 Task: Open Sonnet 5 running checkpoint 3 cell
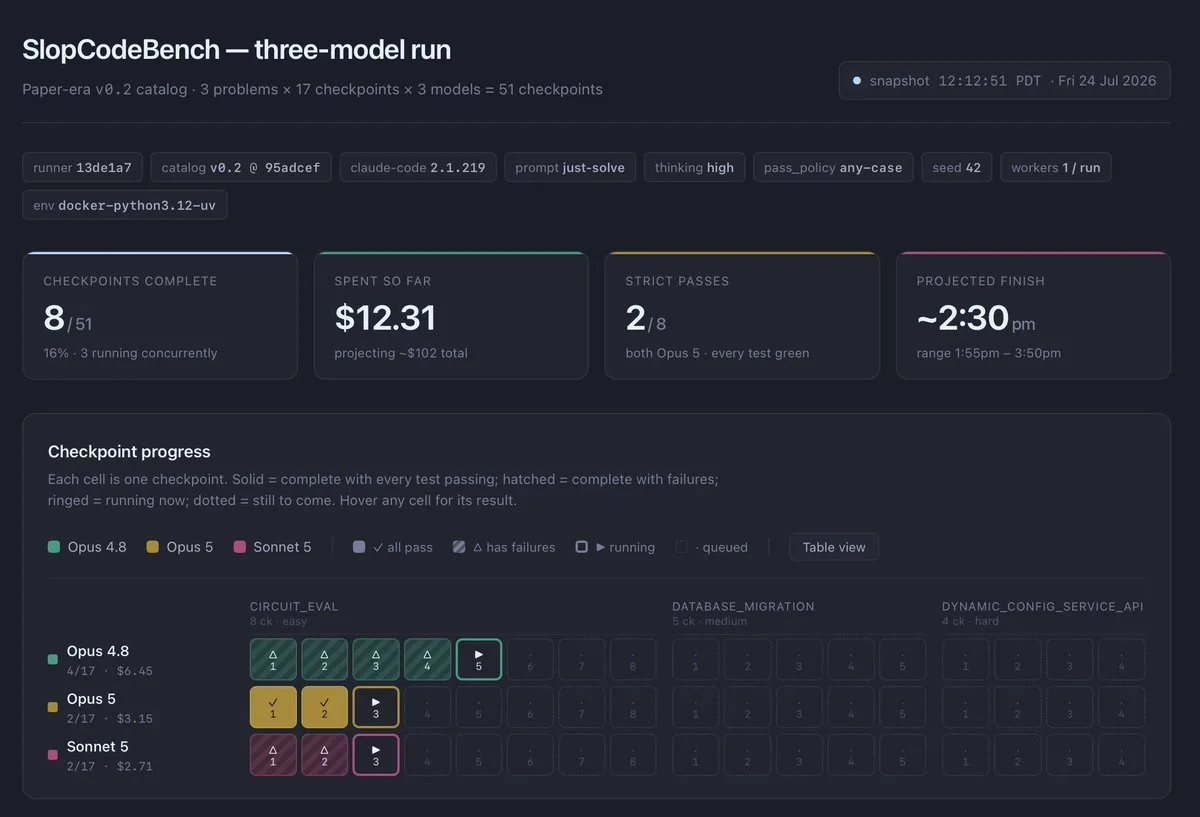coord(376,755)
